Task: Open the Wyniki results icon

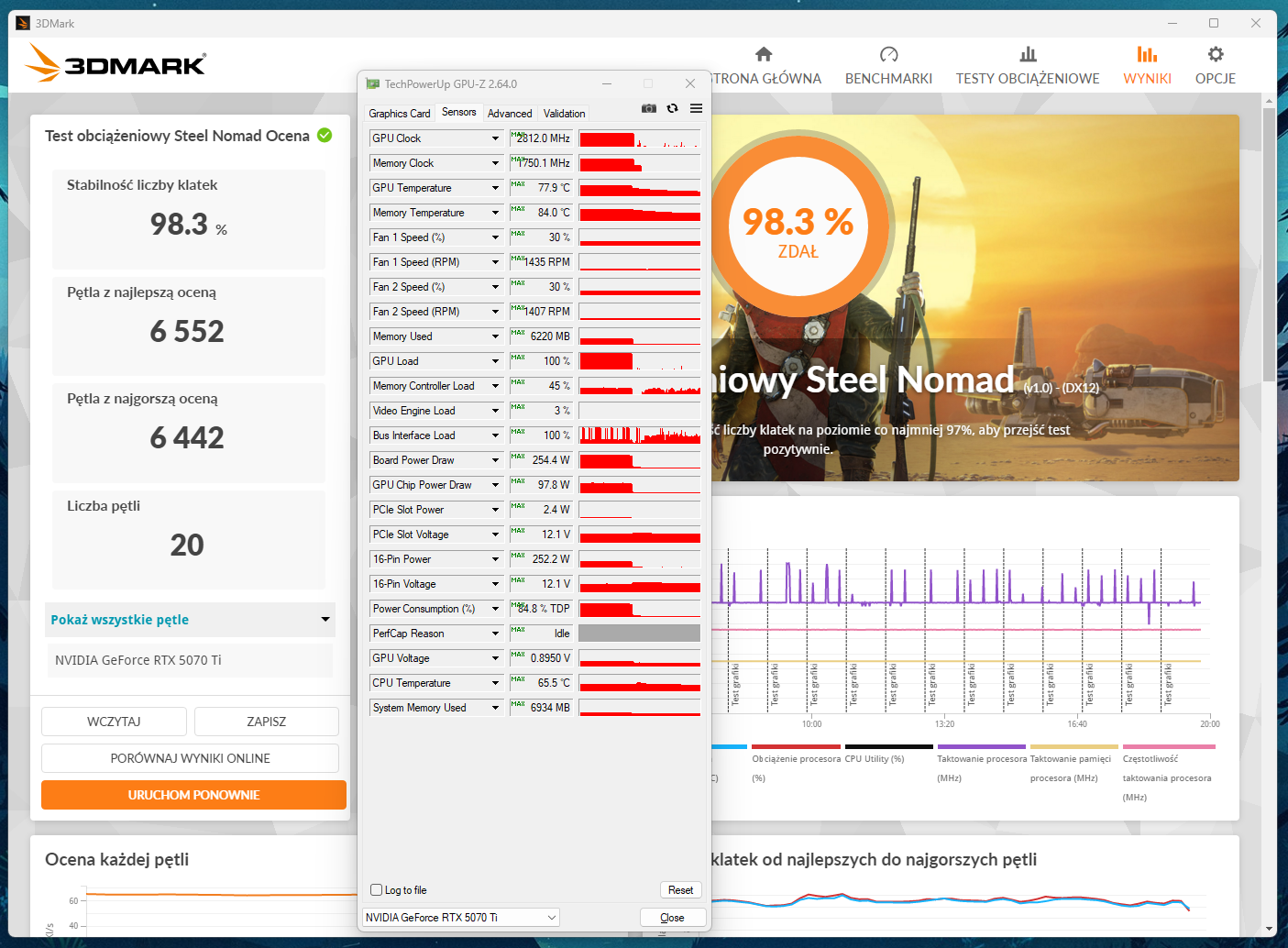Action: pyautogui.click(x=1147, y=55)
